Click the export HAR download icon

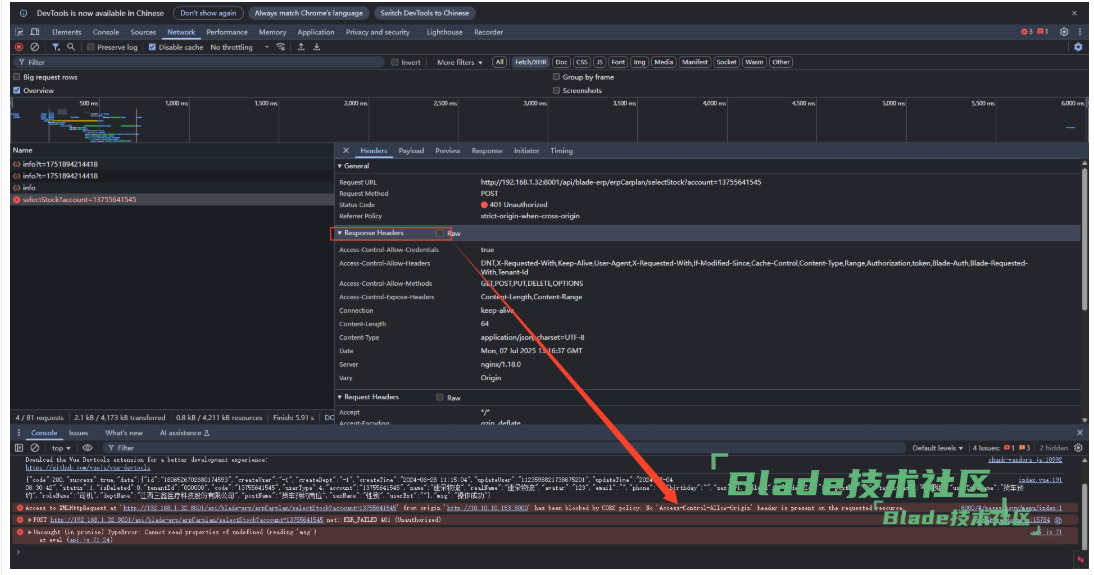click(315, 47)
